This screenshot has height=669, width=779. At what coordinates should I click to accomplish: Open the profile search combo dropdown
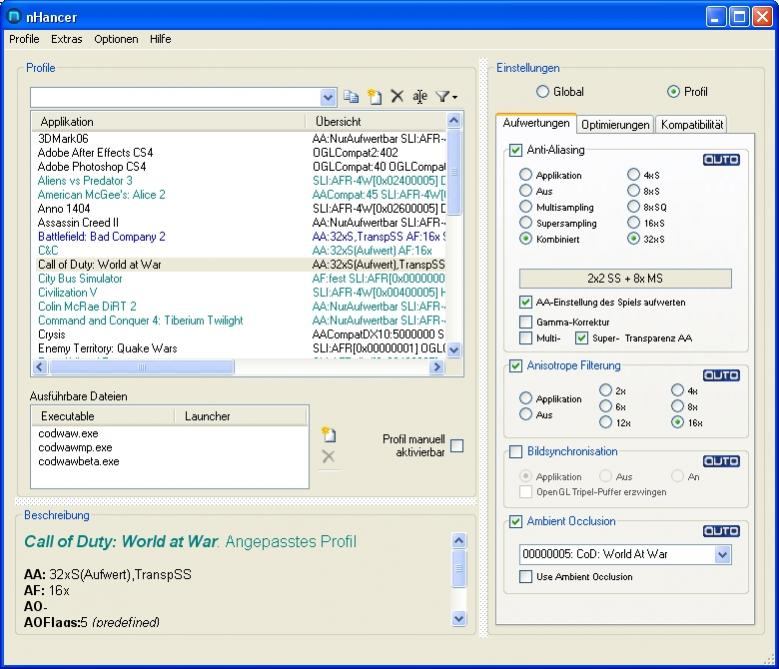pyautogui.click(x=328, y=97)
